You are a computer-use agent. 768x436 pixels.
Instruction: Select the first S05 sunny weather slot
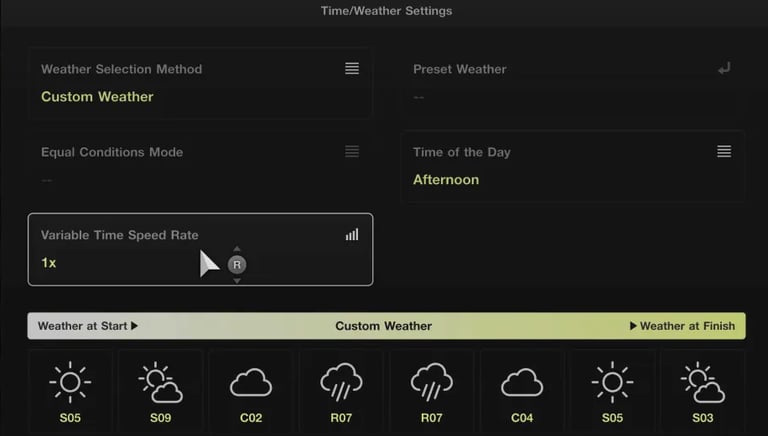pyautogui.click(x=70, y=392)
